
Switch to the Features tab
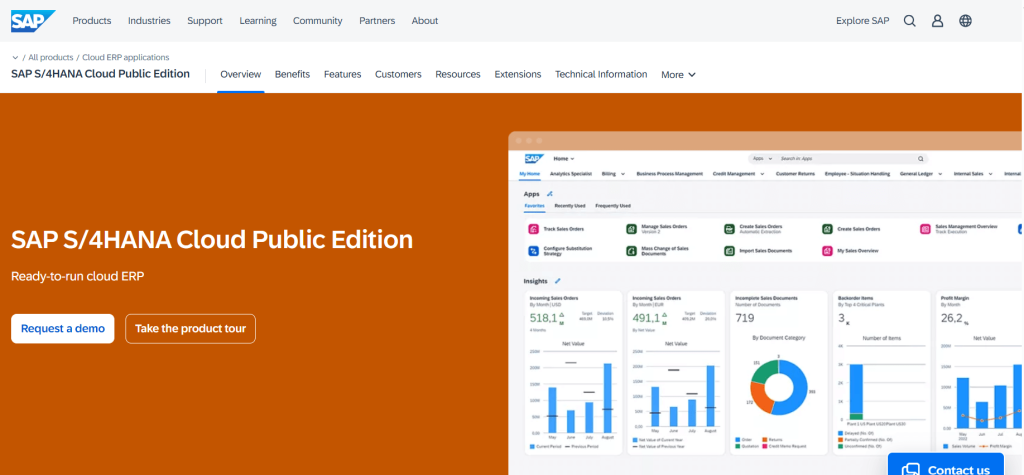342,74
